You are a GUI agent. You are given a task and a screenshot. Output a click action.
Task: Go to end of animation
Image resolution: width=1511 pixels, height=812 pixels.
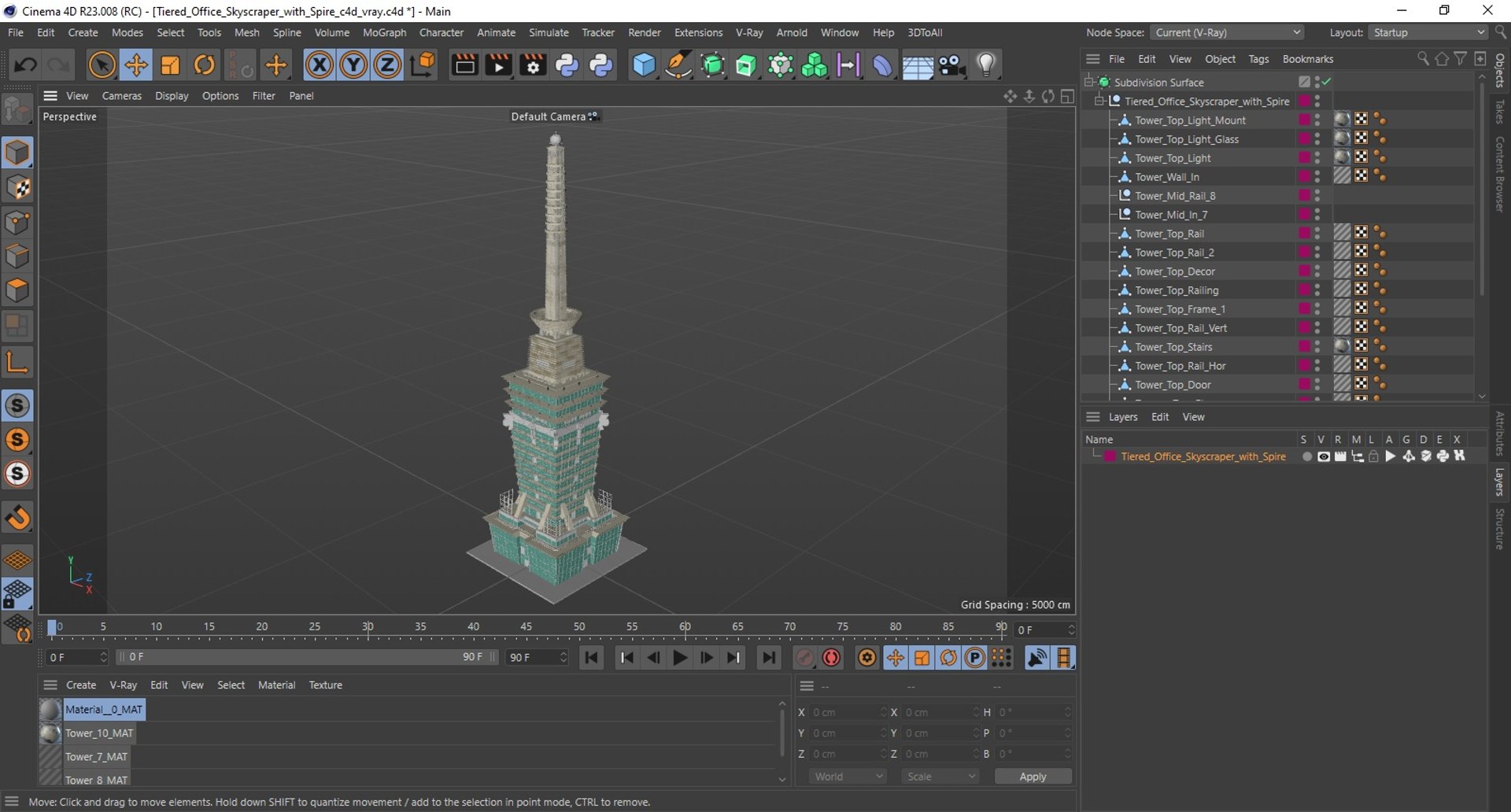tap(769, 658)
